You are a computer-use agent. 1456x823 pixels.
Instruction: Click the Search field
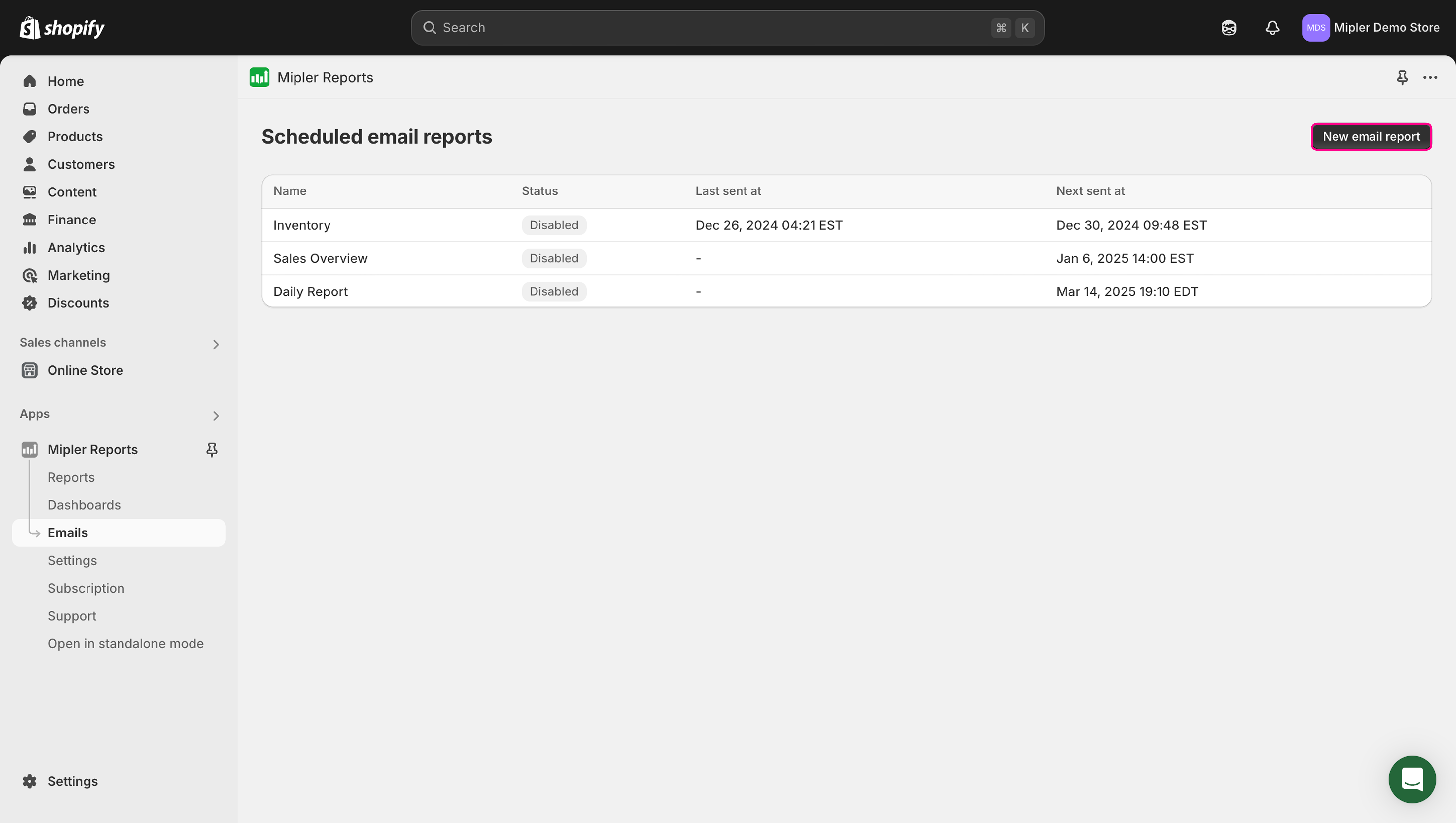[707, 28]
